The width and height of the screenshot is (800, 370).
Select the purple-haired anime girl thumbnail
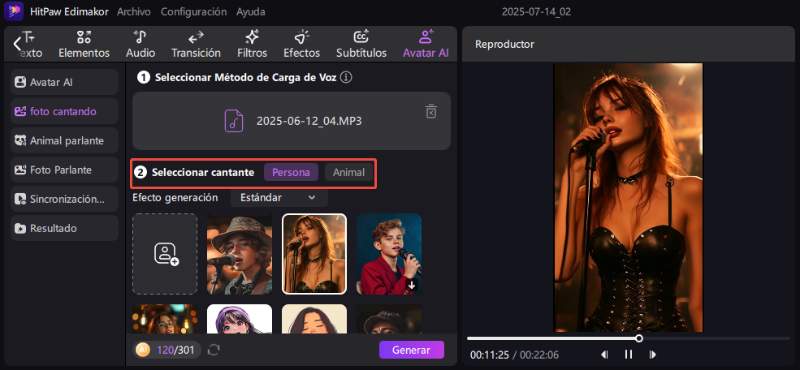239,319
